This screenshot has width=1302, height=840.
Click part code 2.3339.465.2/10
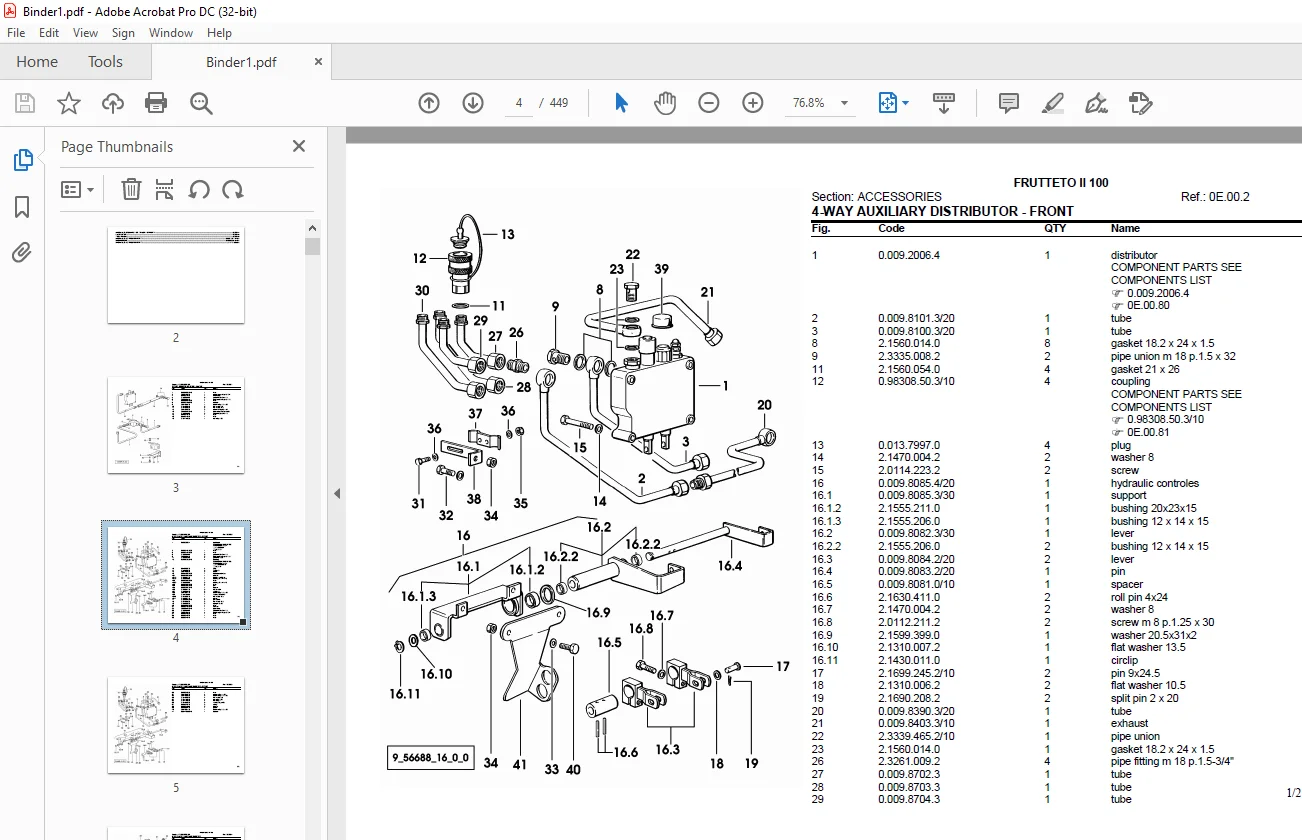(x=916, y=736)
